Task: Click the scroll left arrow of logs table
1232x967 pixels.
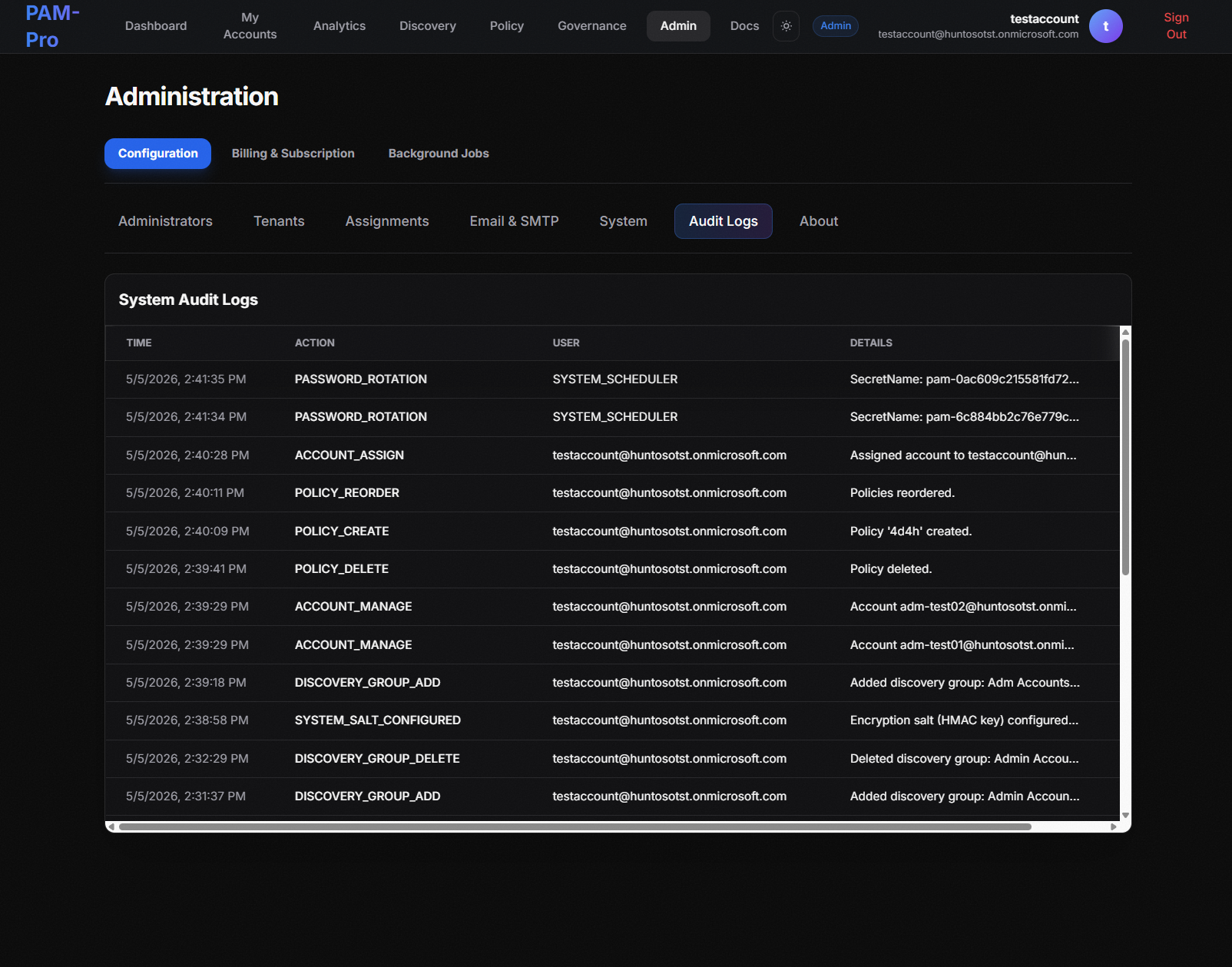Action: click(111, 827)
